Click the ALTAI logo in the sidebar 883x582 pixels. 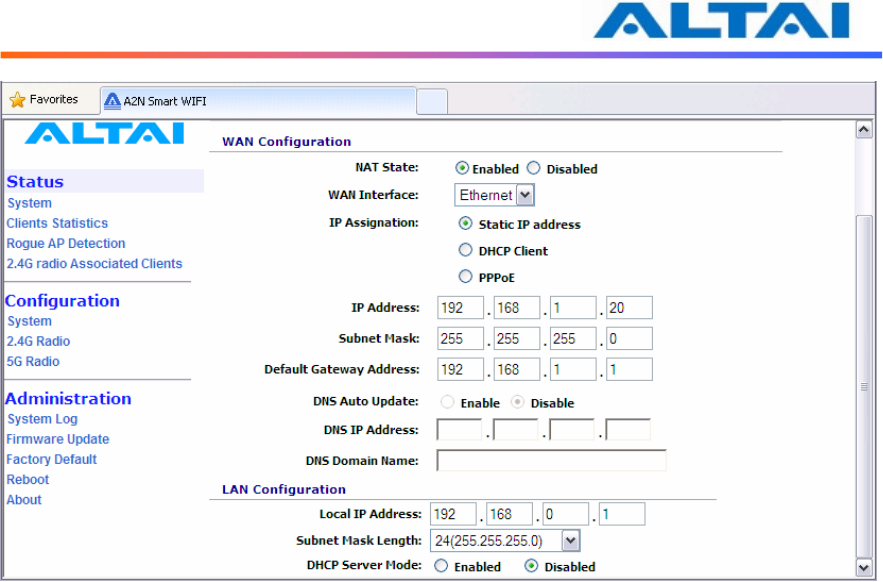click(x=105, y=134)
